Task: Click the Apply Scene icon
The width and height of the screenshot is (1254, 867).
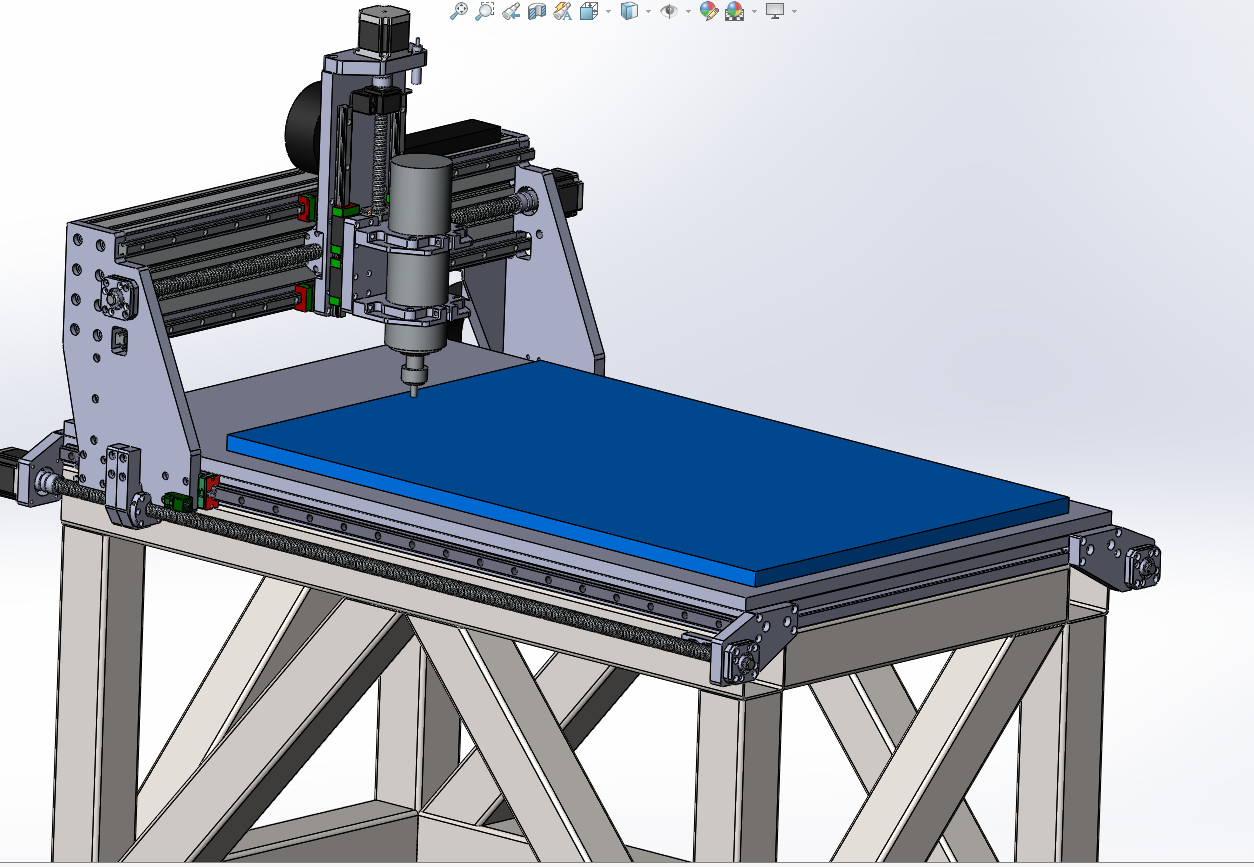Action: (x=735, y=11)
